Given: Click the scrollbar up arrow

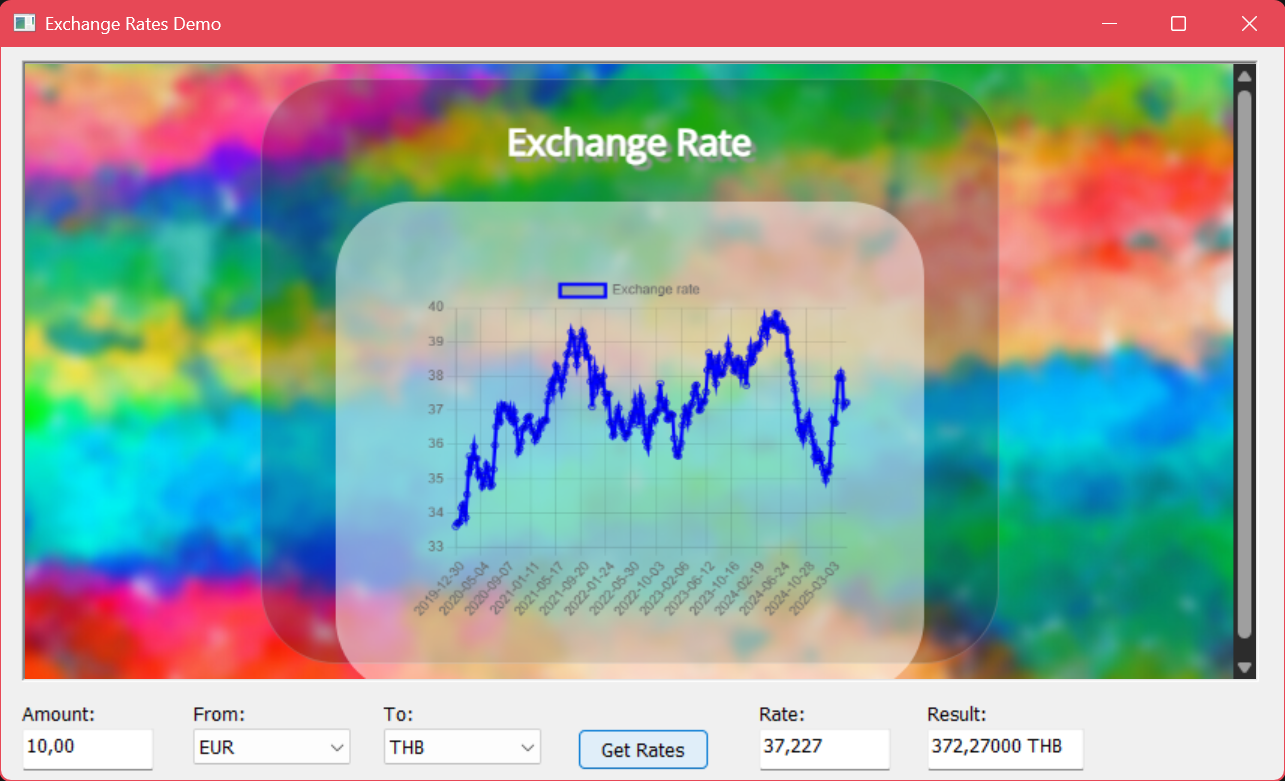Looking at the screenshot, I should coord(1244,76).
